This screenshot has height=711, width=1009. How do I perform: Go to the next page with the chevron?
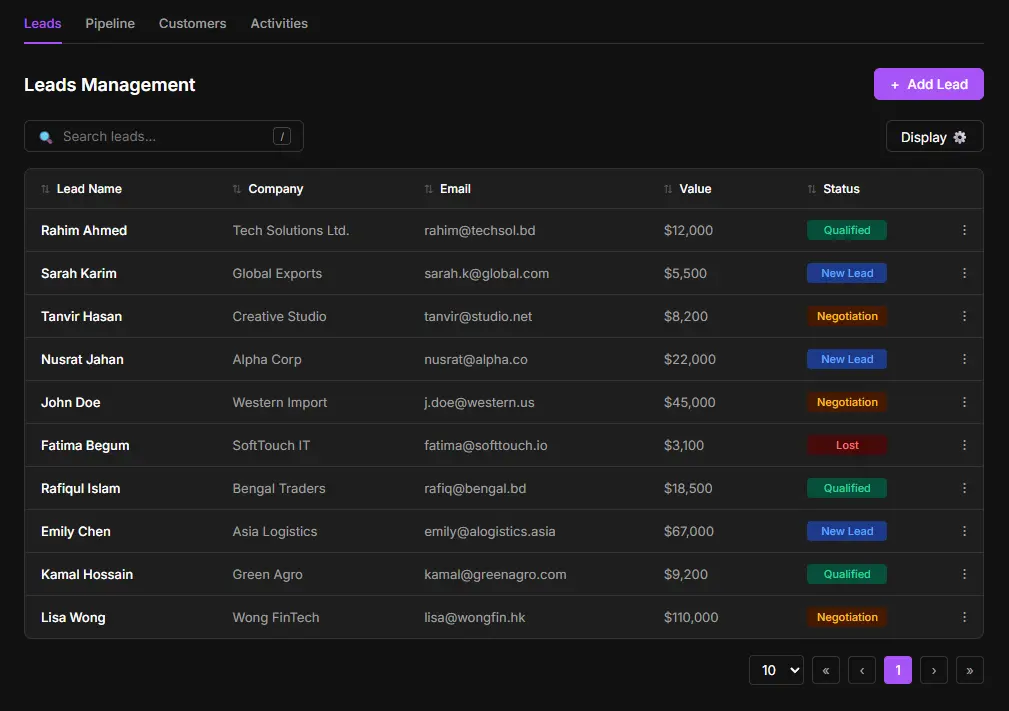[933, 670]
